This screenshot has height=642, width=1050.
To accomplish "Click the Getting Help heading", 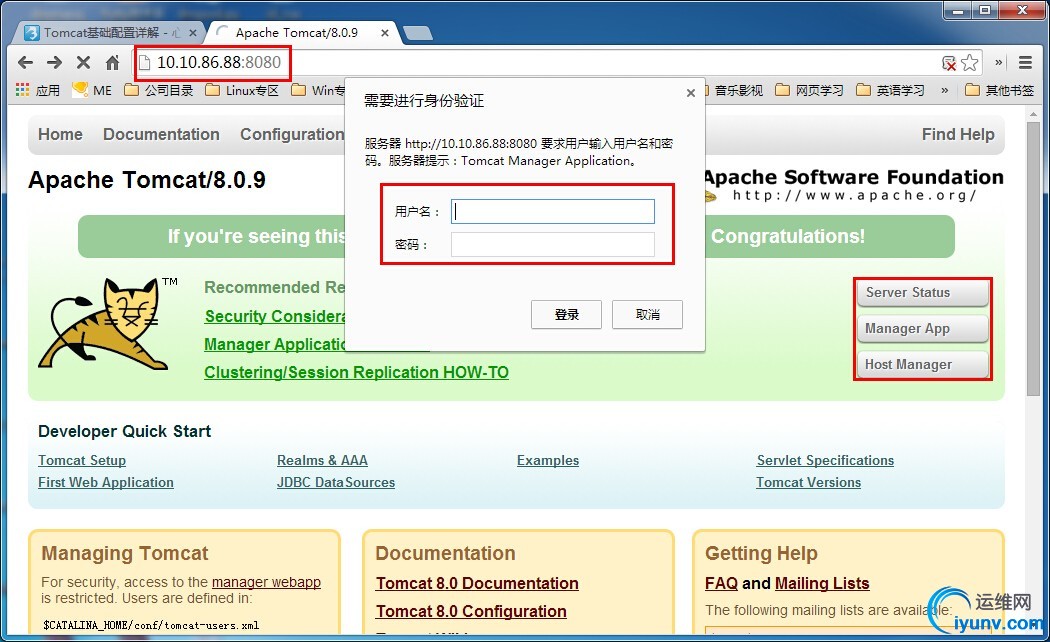I will coord(761,554).
